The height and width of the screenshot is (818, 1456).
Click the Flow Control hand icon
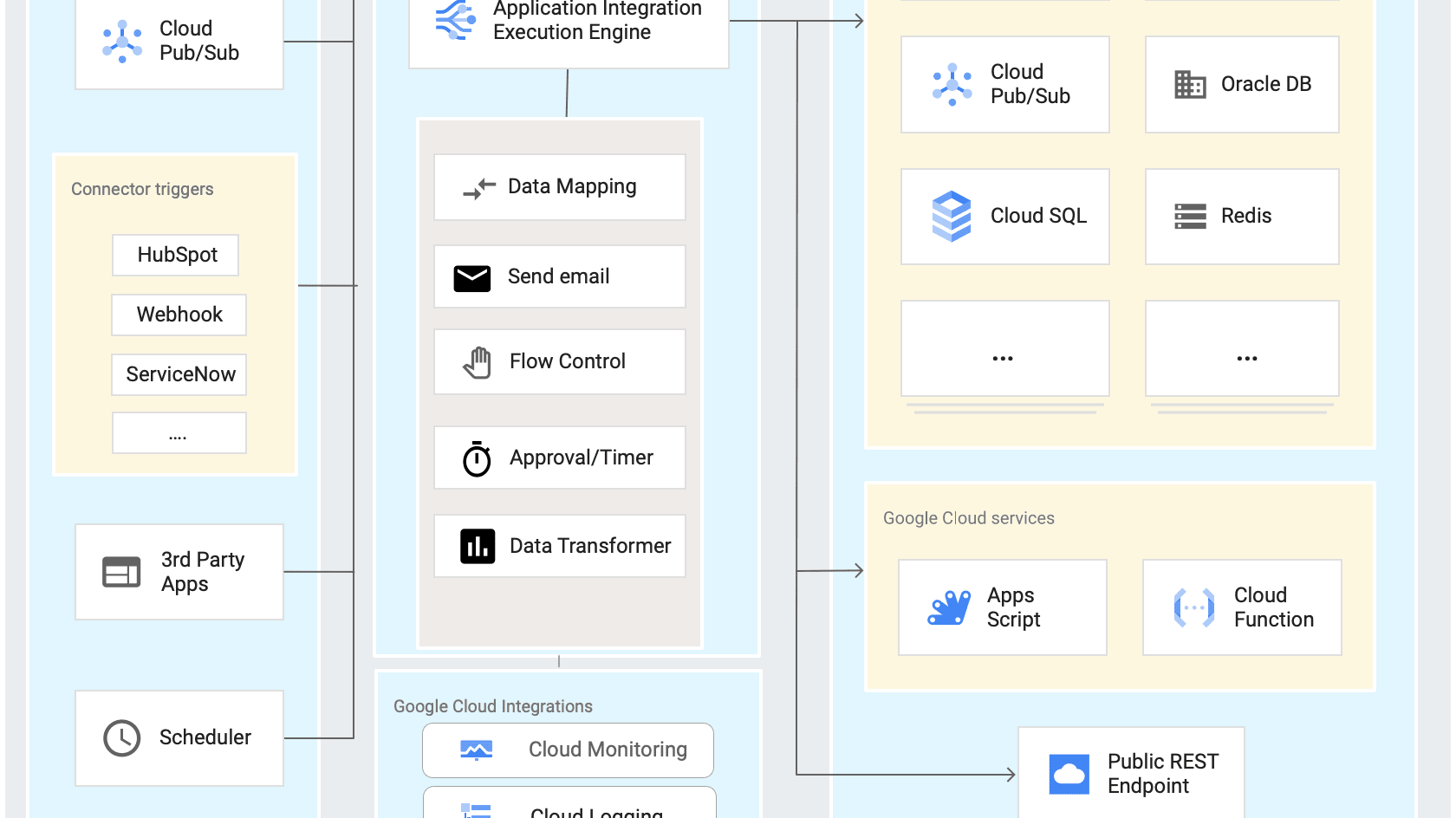click(x=478, y=362)
